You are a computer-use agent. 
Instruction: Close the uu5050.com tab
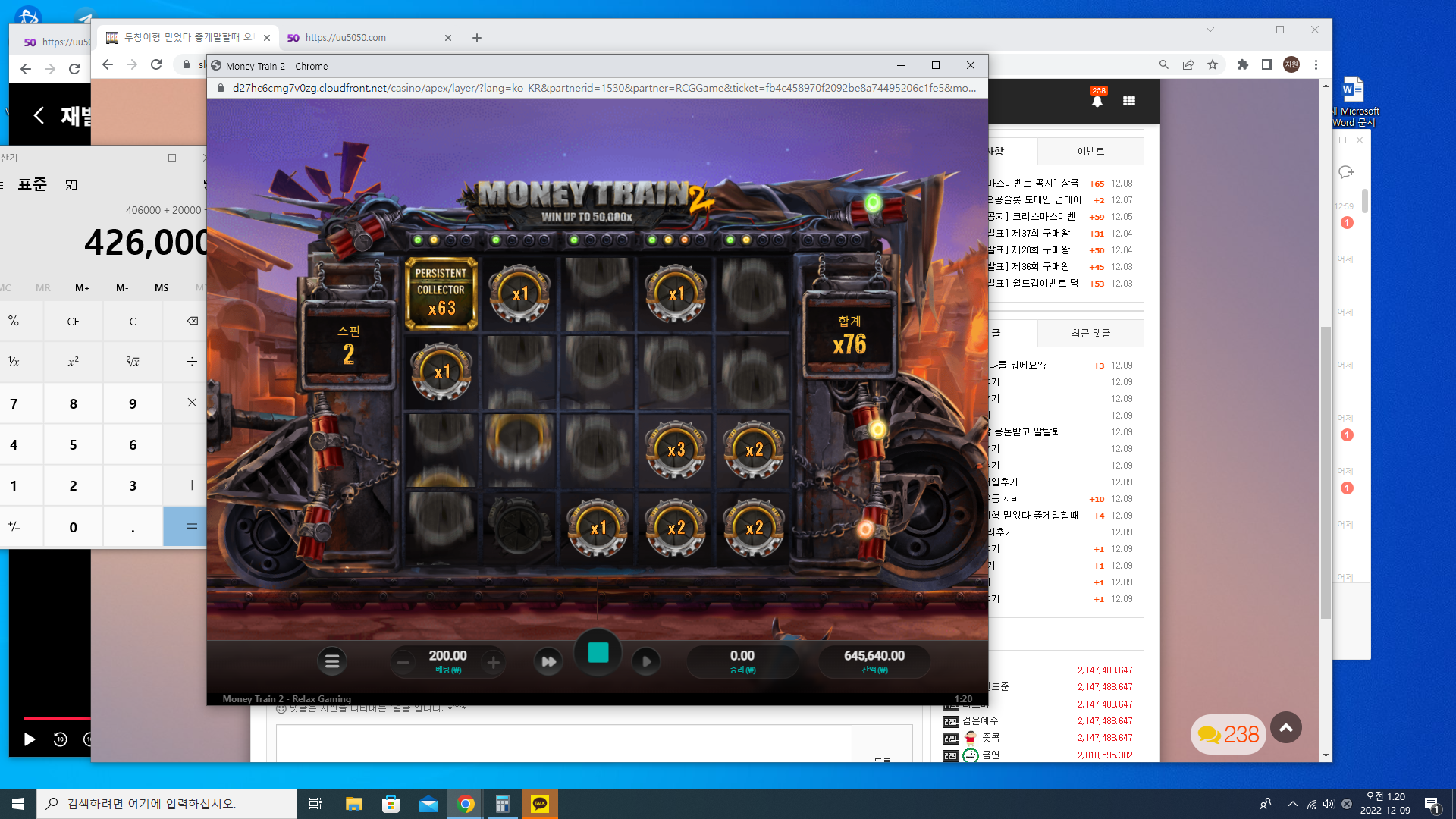(447, 38)
